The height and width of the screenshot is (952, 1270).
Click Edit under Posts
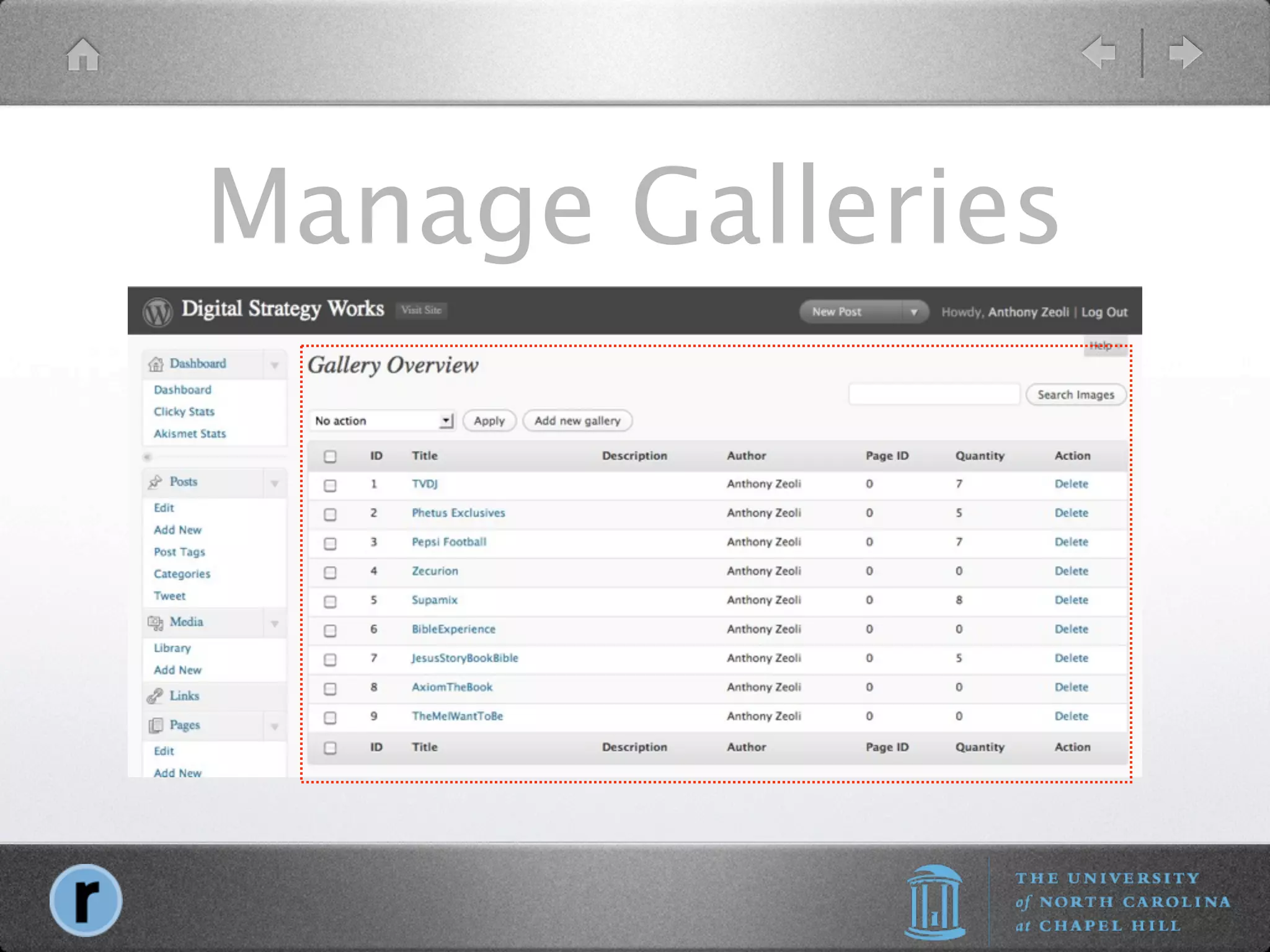[x=164, y=508]
